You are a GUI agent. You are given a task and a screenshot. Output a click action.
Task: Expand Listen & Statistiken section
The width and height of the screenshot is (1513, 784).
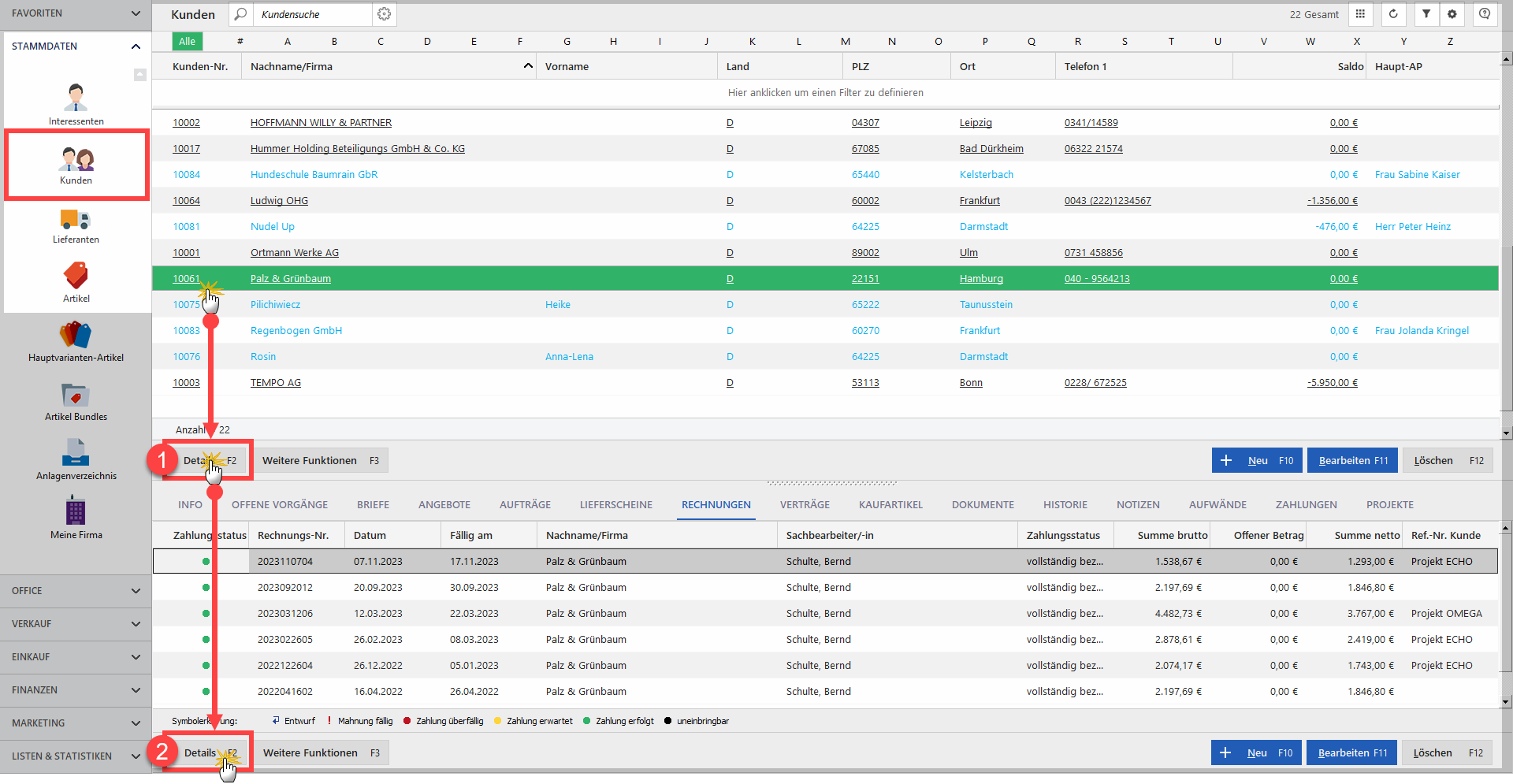[x=136, y=756]
